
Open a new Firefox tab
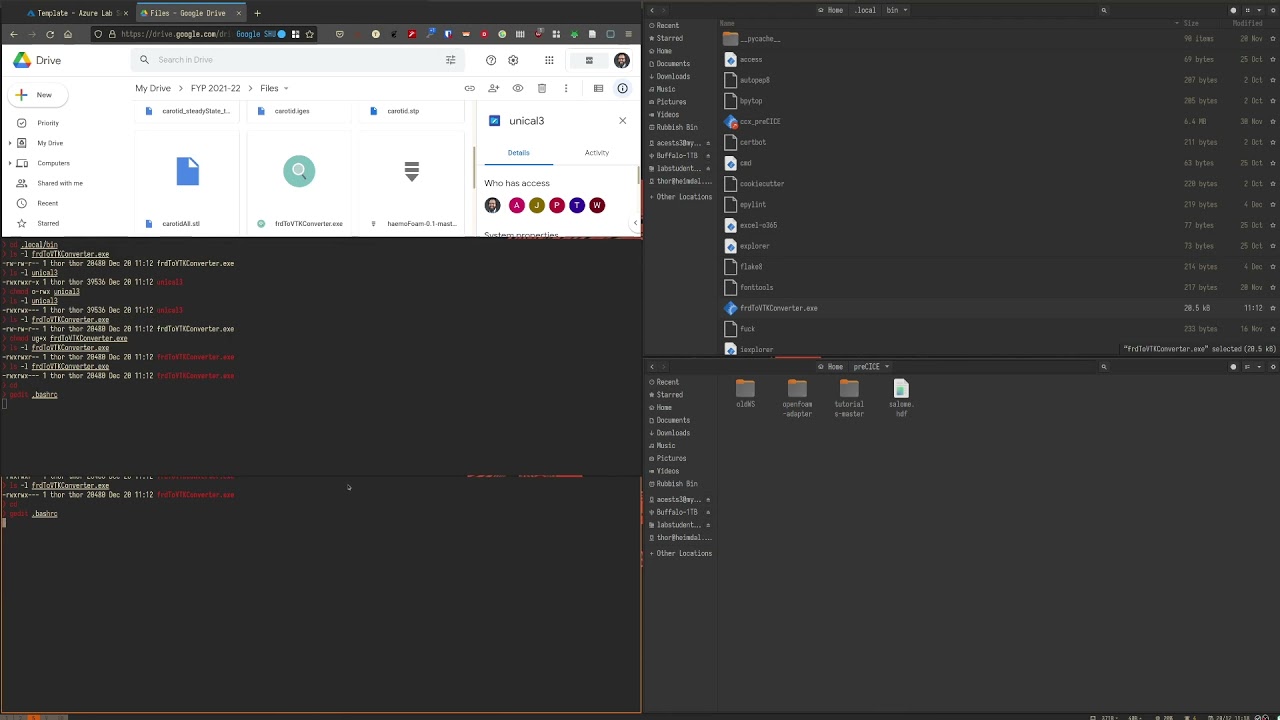[257, 13]
